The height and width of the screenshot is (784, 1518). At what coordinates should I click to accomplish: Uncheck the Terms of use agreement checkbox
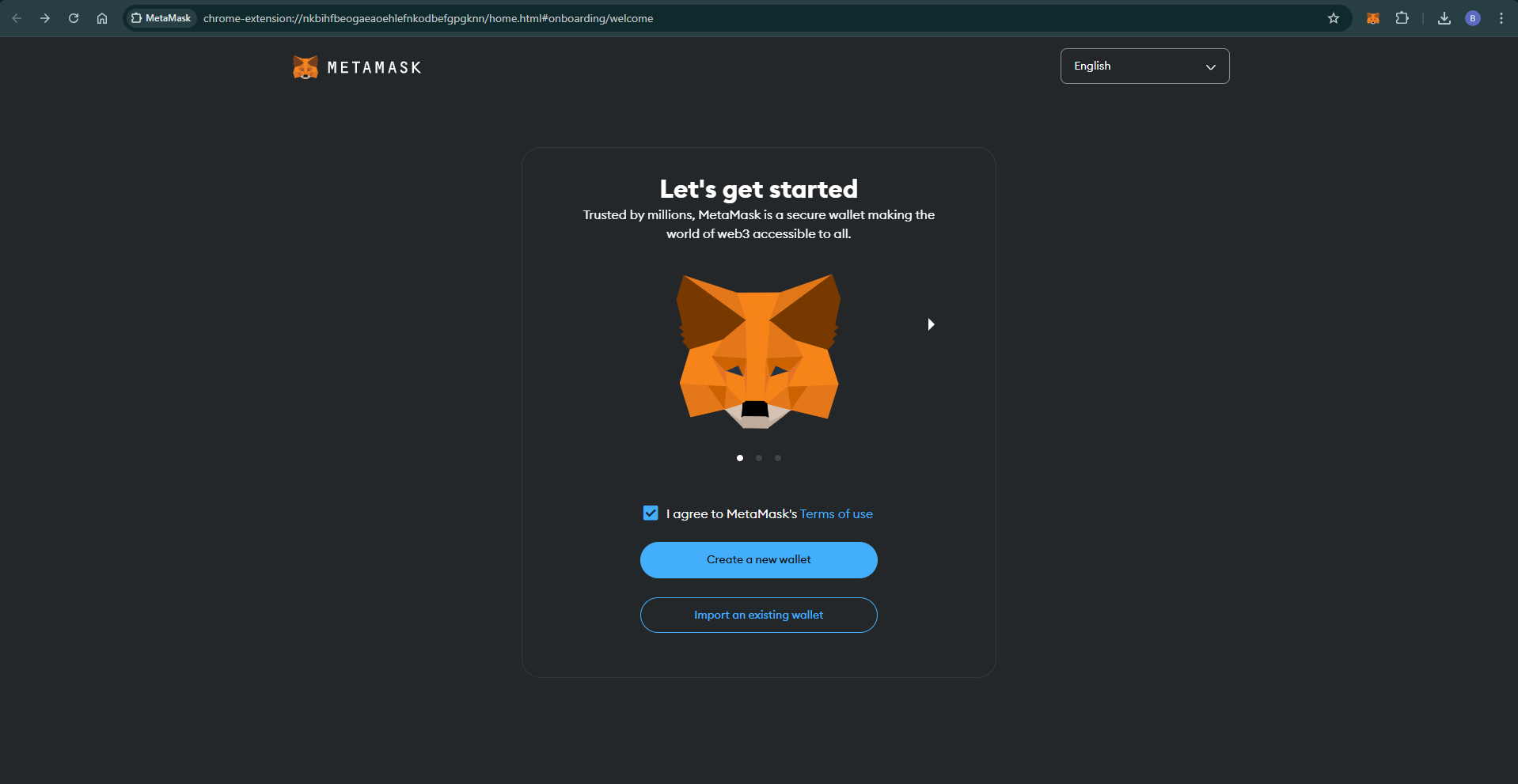pos(651,513)
